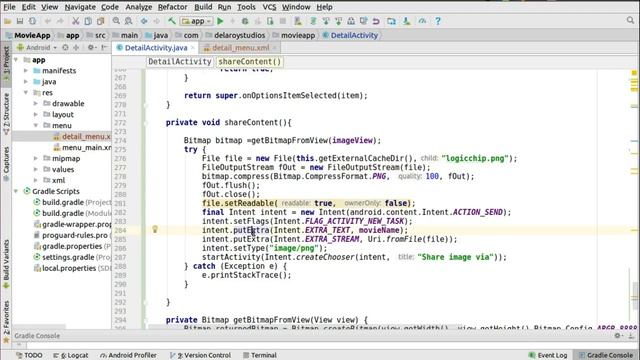Click the Gradle Console settings gear icon
640x360 pixels.
point(618,336)
